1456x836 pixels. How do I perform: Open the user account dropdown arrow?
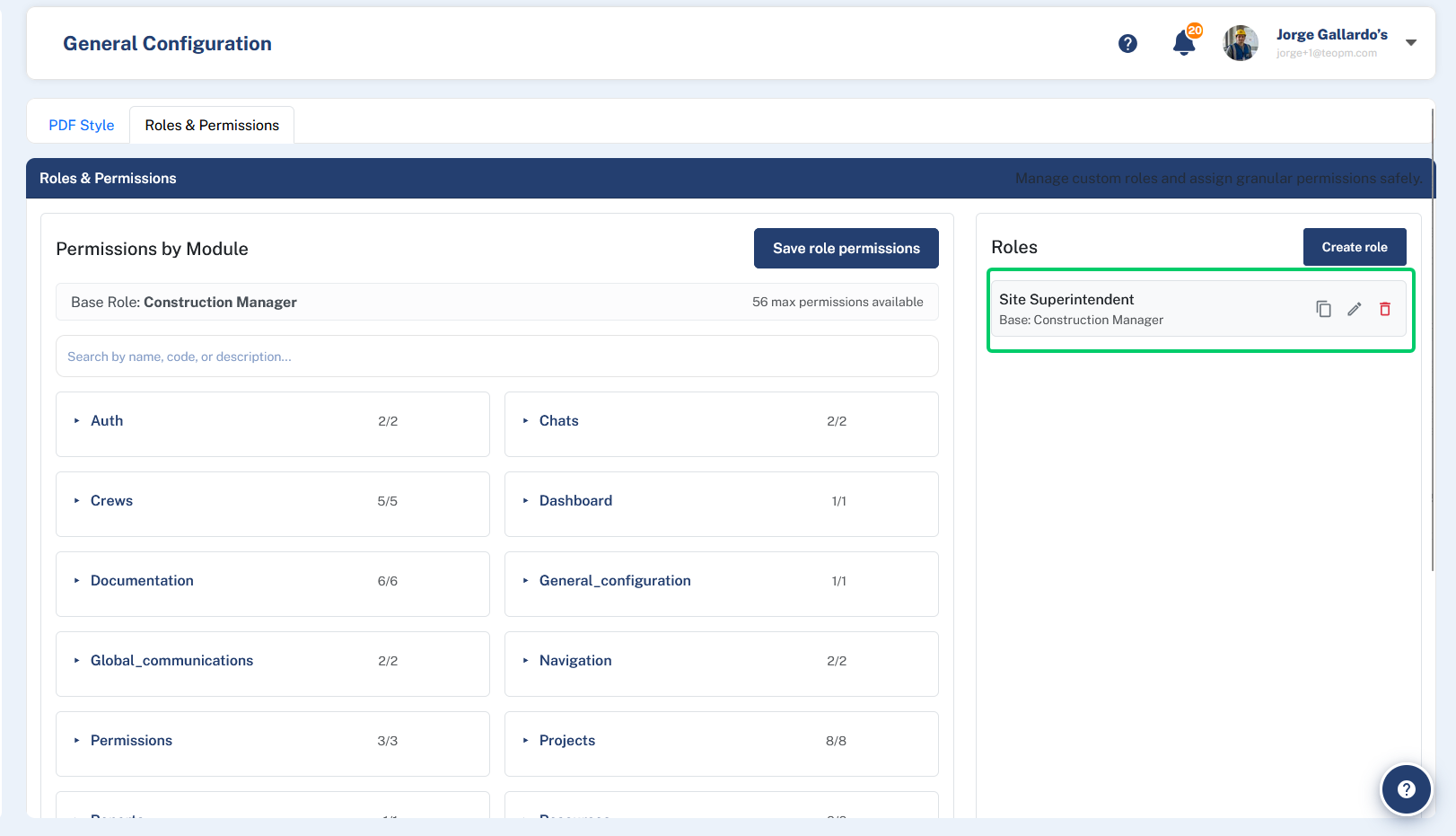pos(1411,43)
